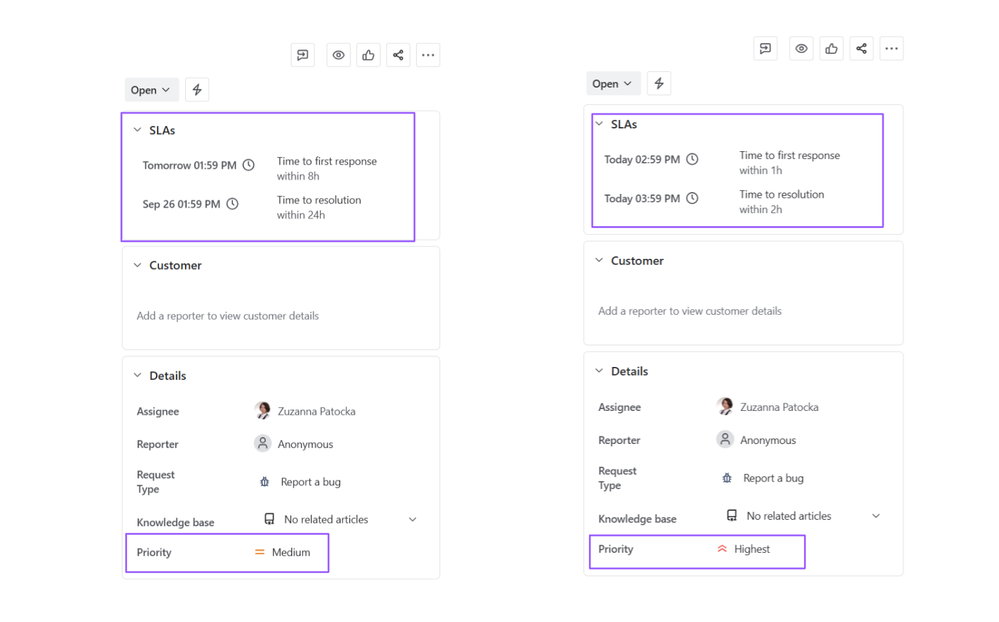Collapse the SLAs section in the left panel
Viewport: 999px width, 622px height.
pyautogui.click(x=137, y=130)
